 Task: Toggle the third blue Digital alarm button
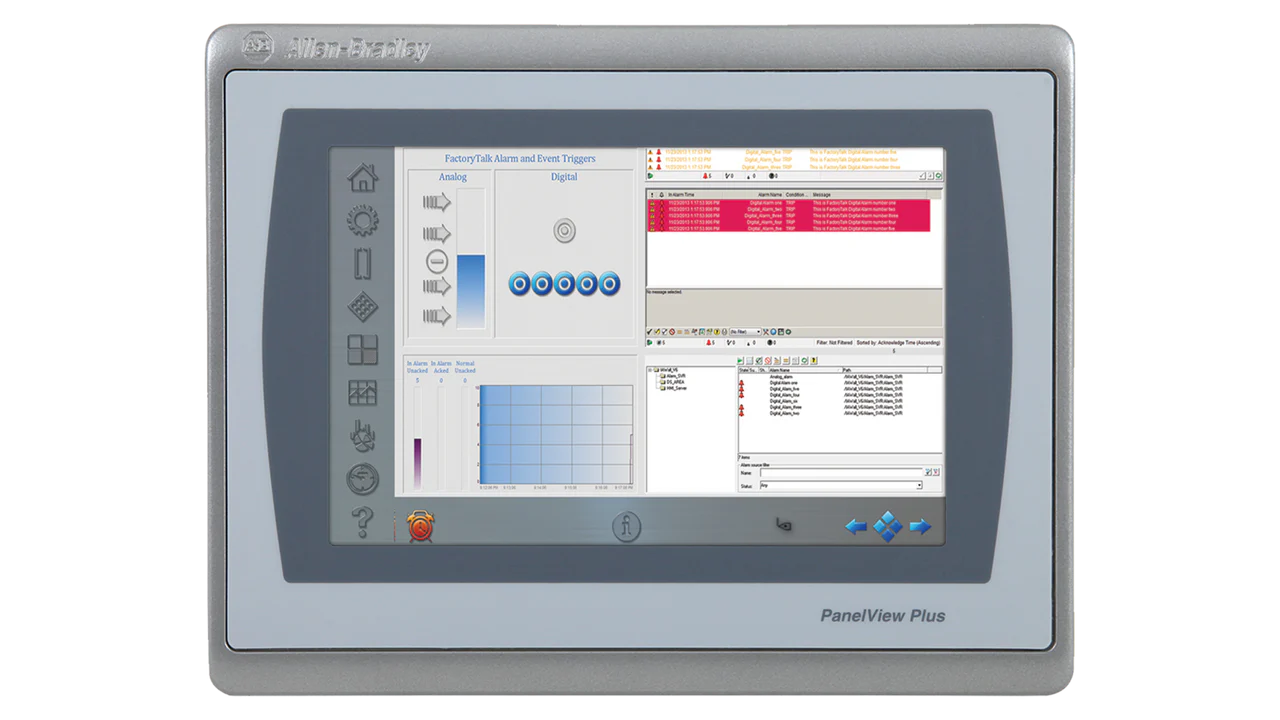tap(564, 284)
